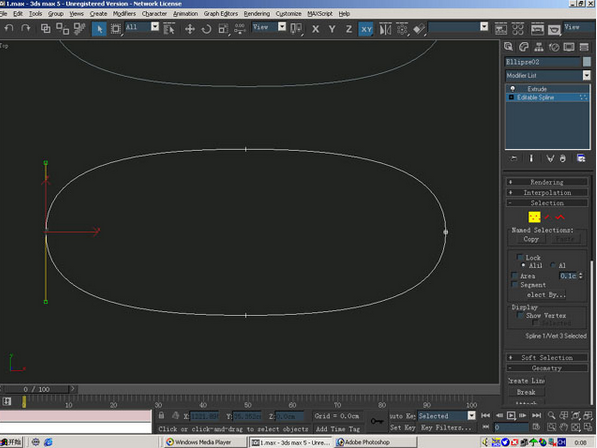Open the Modifiers menu
The height and width of the screenshot is (448, 597).
coord(124,14)
